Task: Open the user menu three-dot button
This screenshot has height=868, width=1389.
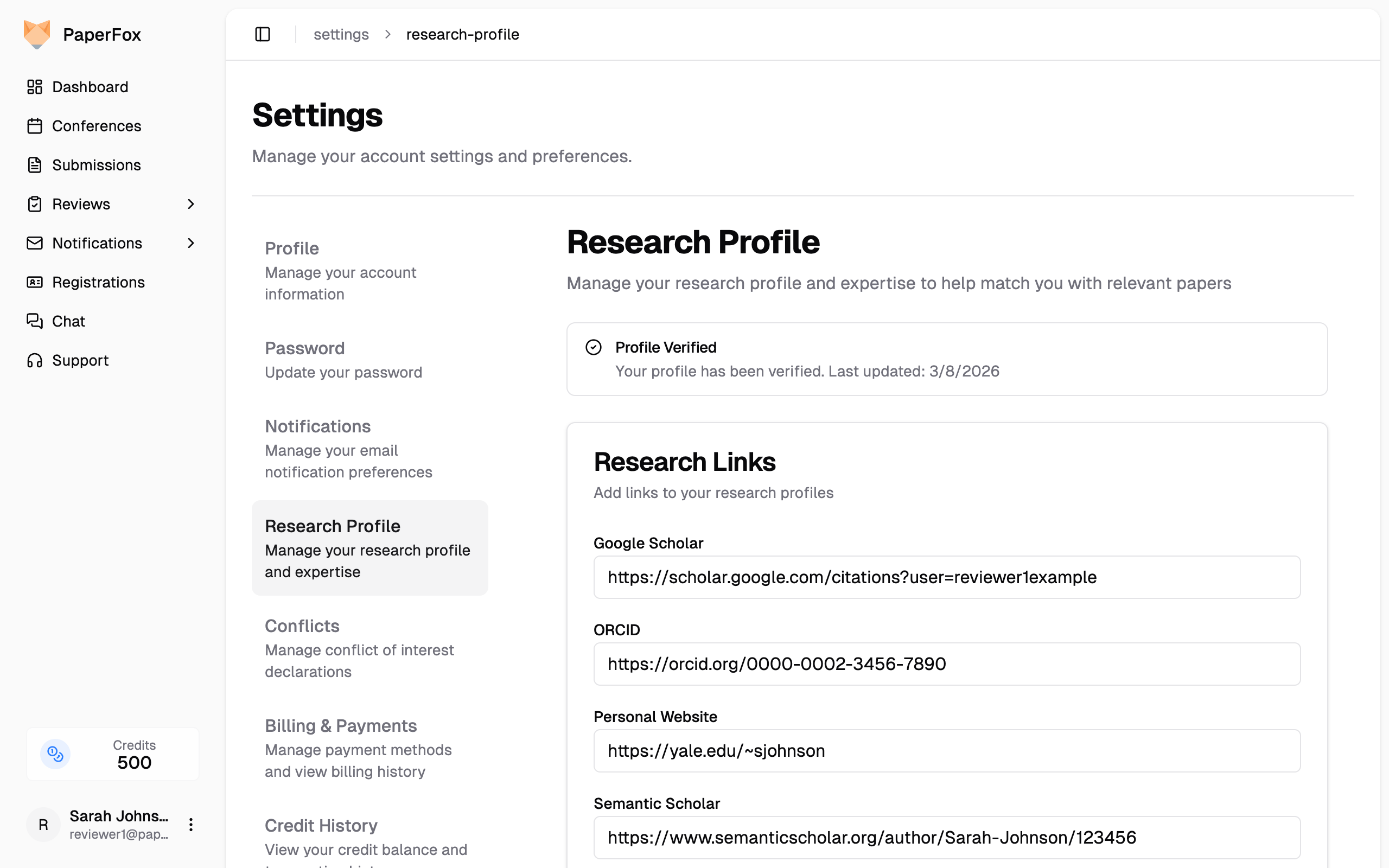Action: pos(191,825)
